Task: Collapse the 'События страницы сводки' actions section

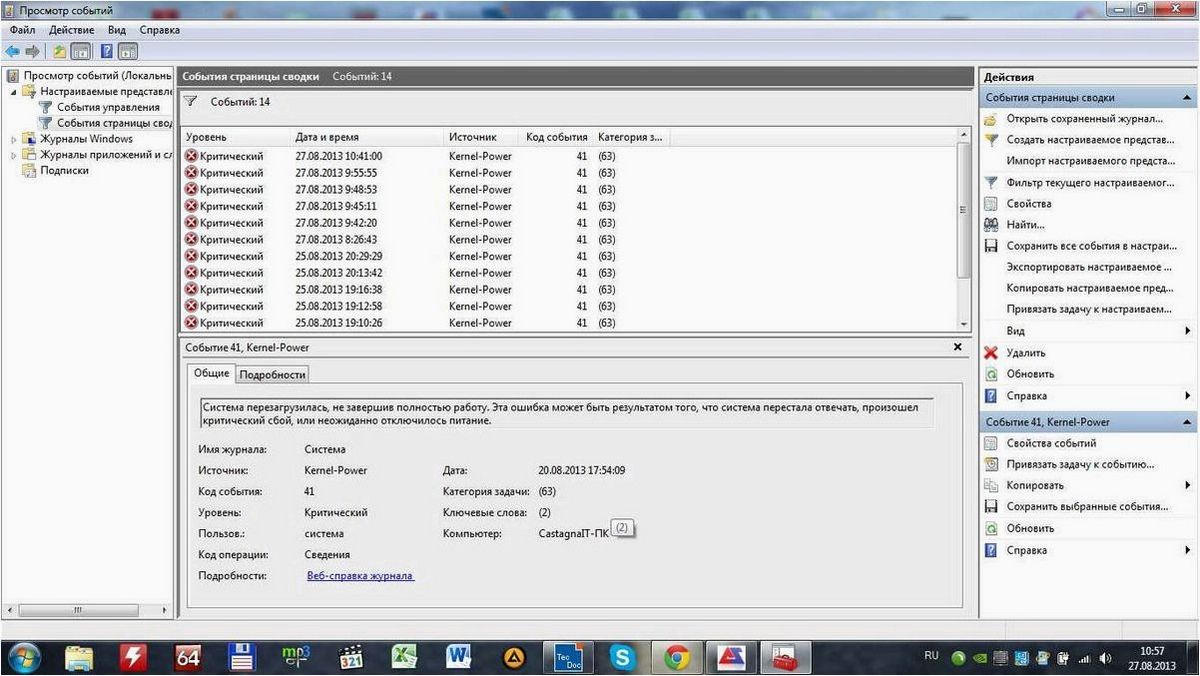Action: 1187,98
